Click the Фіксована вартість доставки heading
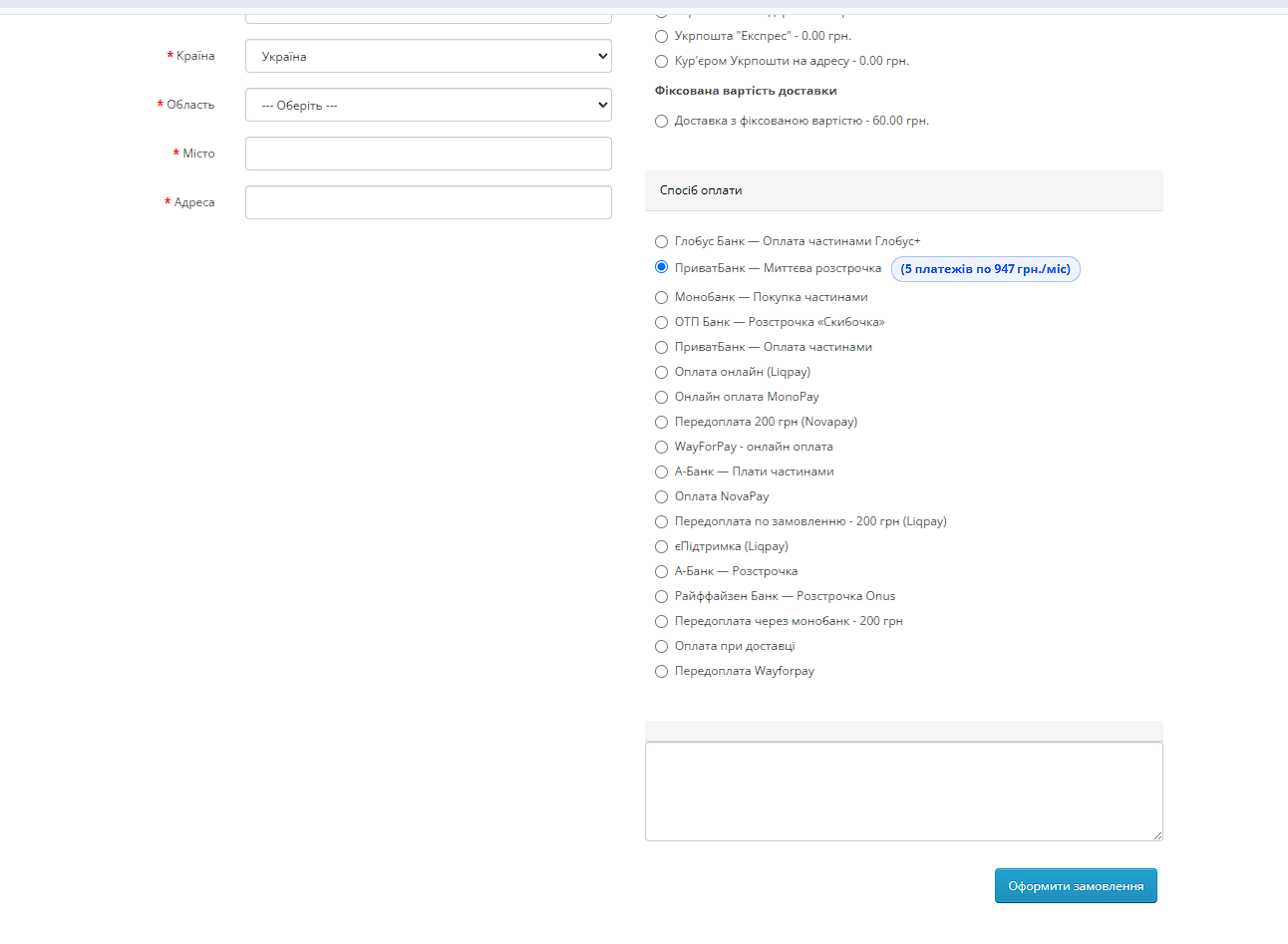The width and height of the screenshot is (1288, 944). click(746, 91)
